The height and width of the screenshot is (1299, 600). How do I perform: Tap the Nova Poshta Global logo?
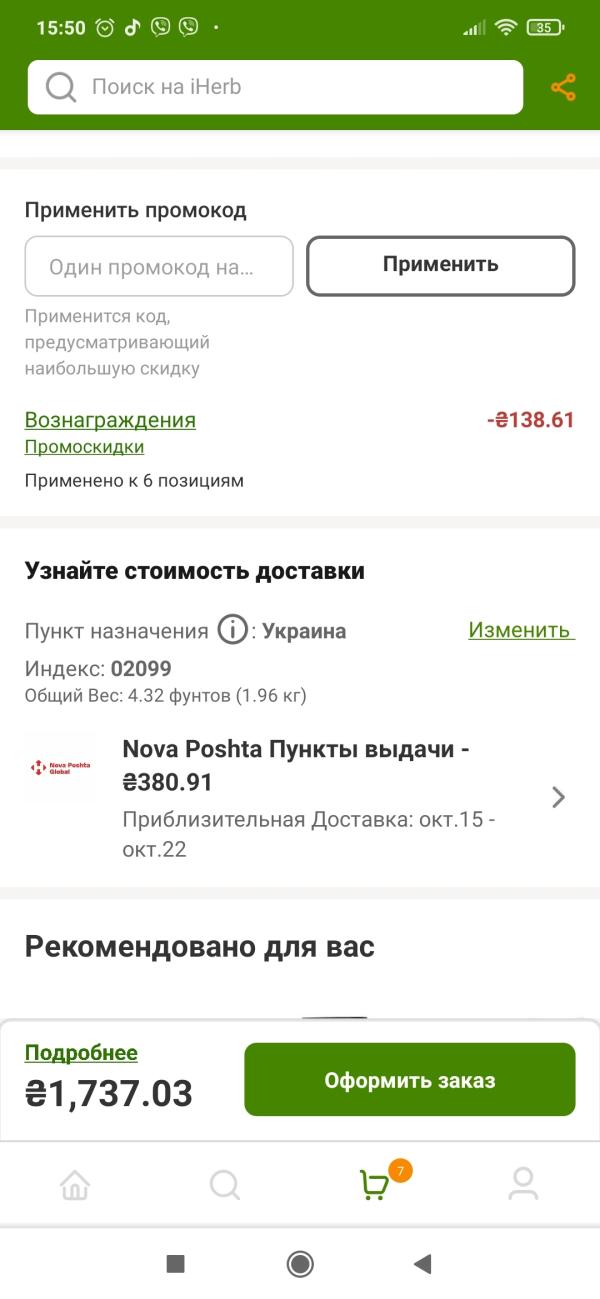[60, 767]
